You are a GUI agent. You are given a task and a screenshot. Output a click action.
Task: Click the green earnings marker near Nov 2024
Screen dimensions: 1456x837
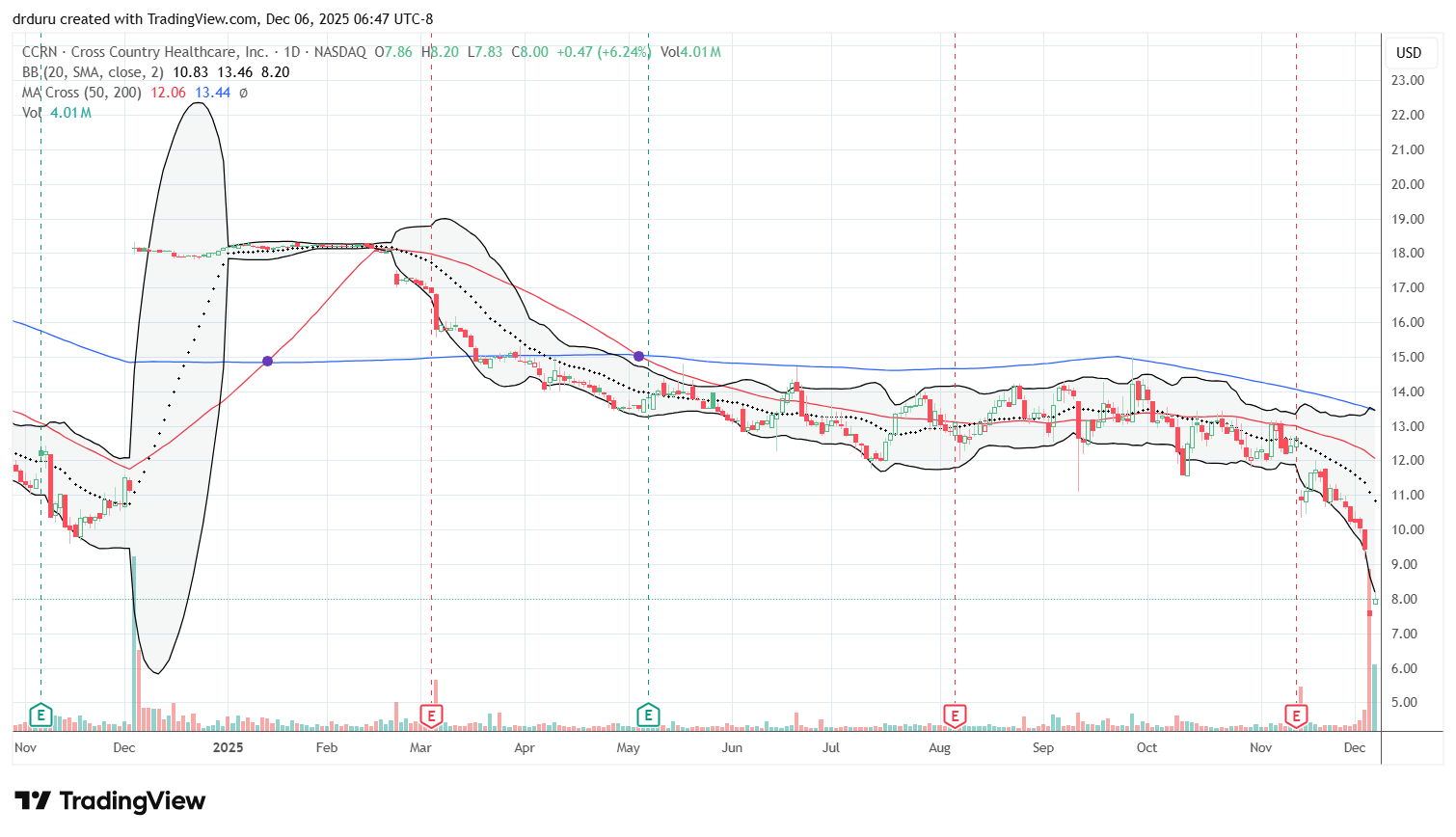[40, 715]
